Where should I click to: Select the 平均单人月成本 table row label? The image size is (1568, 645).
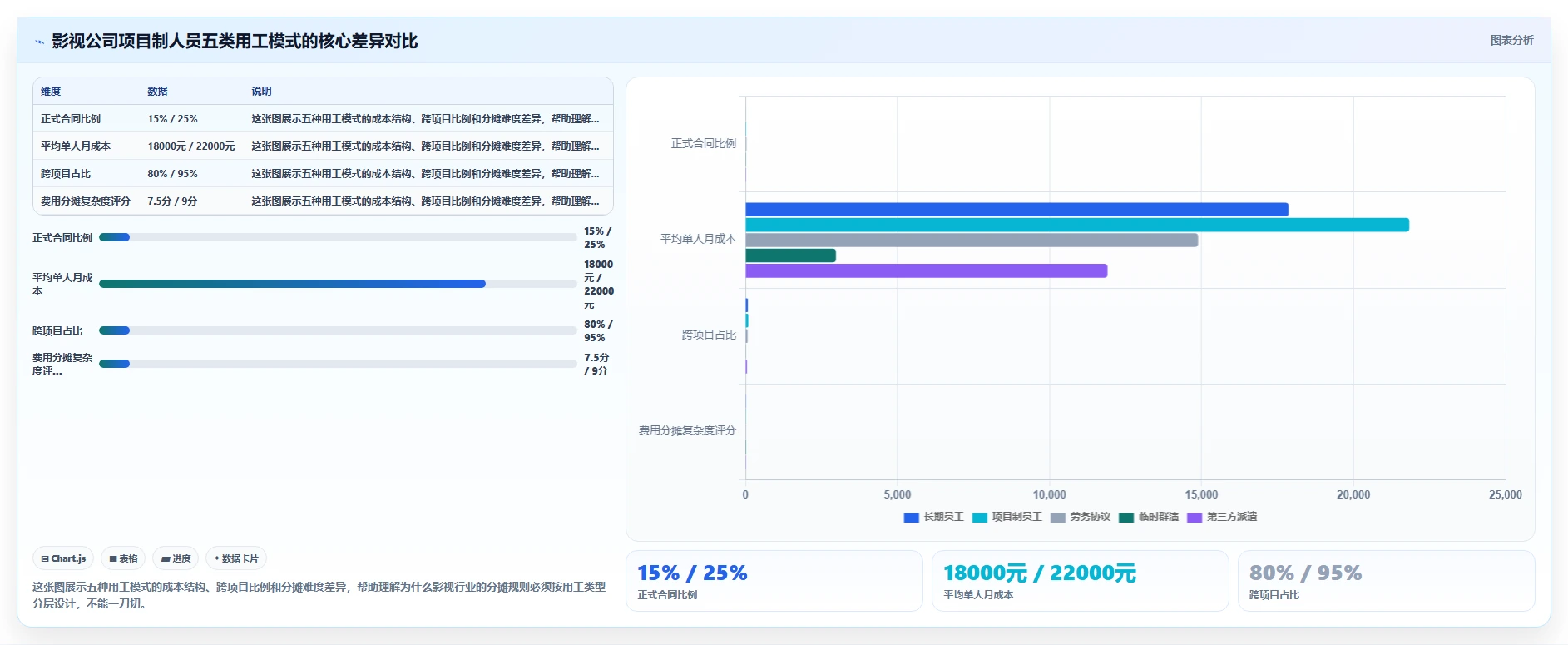[x=76, y=146]
